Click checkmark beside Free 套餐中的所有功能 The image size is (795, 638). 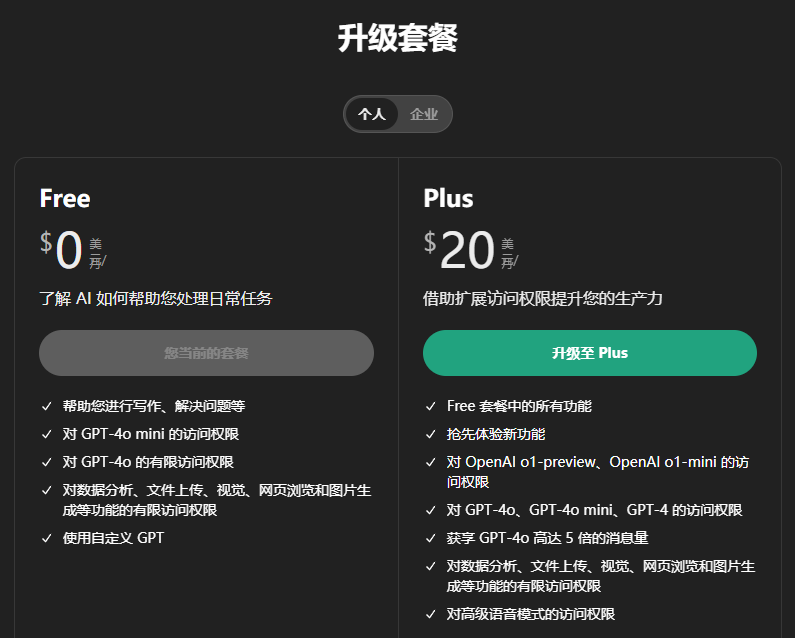(430, 406)
